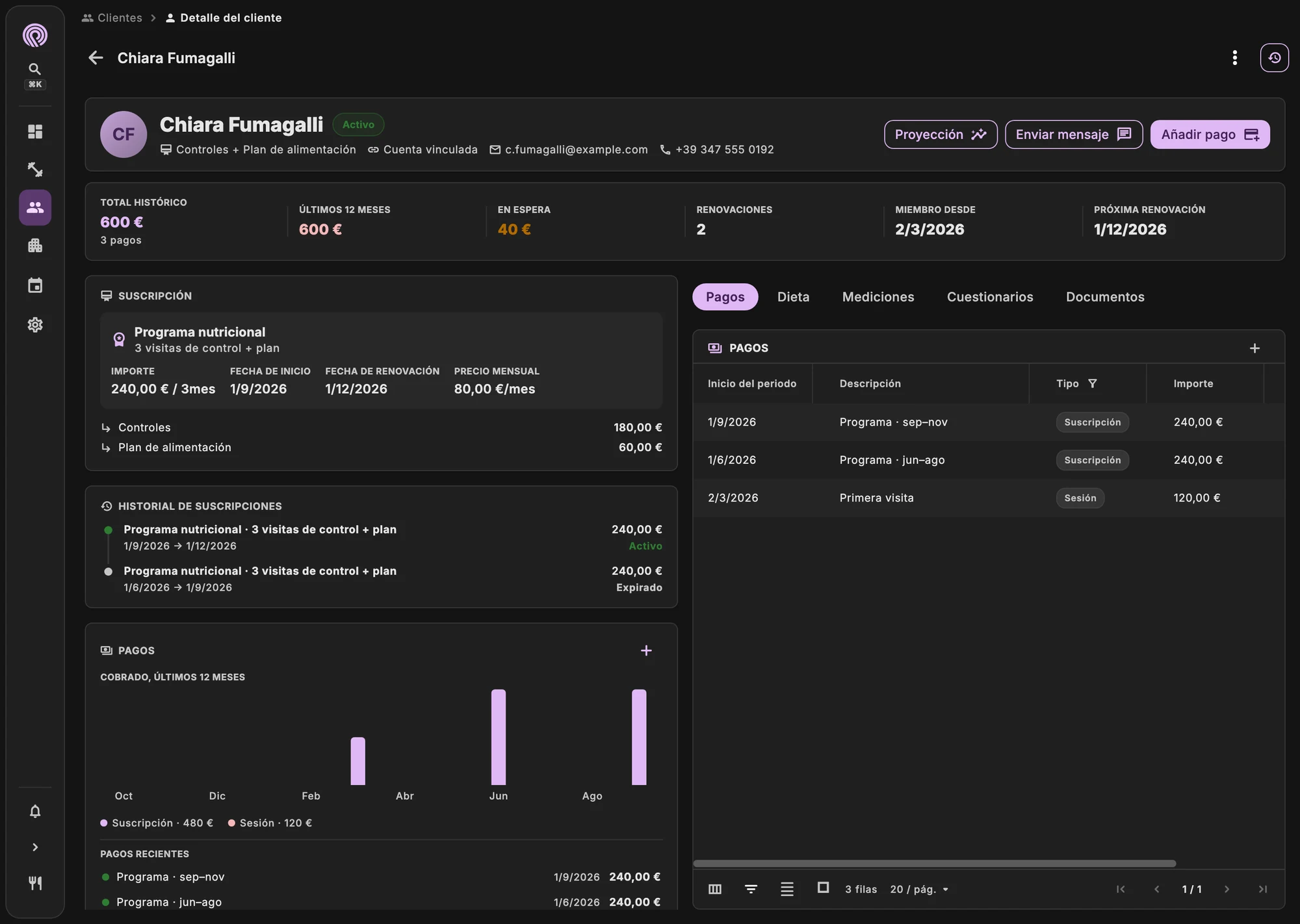Go back with the left arrow

96,58
